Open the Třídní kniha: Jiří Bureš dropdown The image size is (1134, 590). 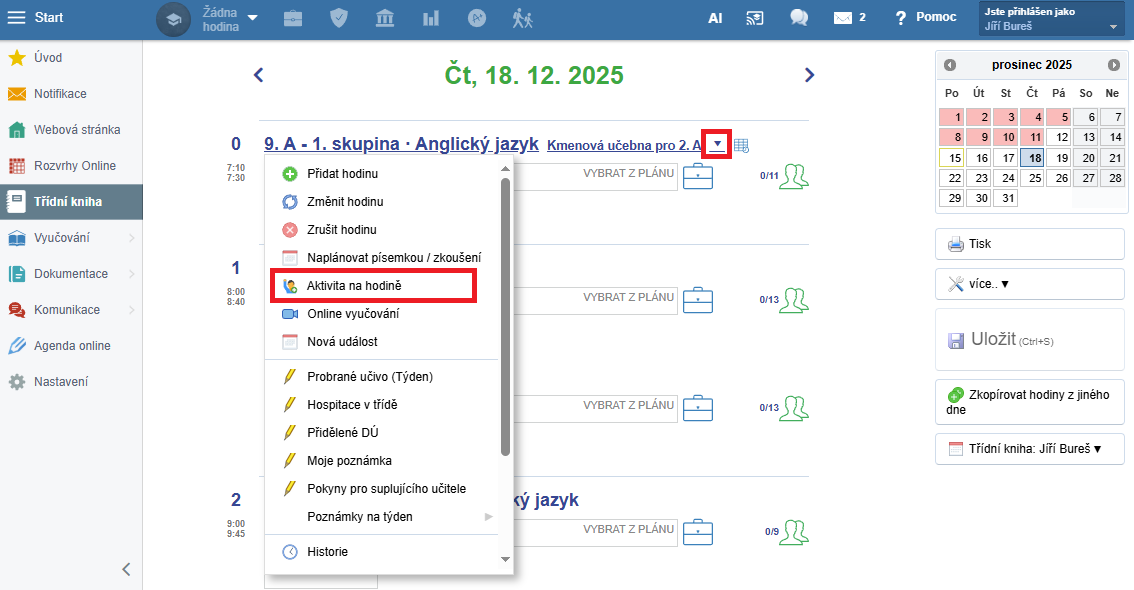1029,449
